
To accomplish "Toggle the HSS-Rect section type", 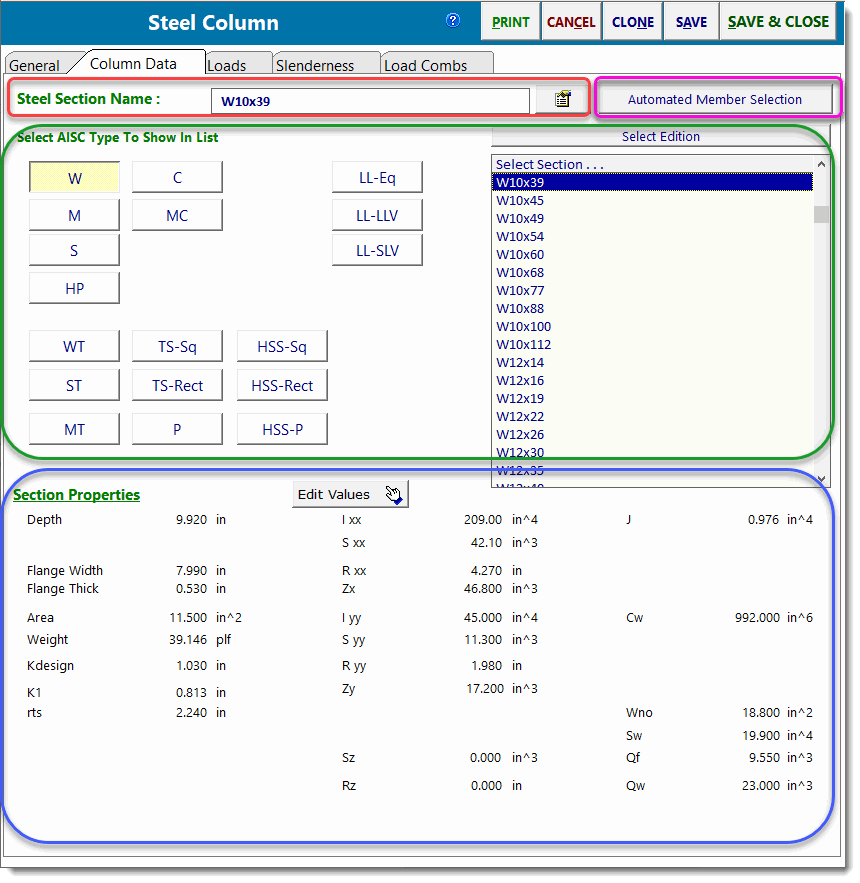I will (284, 386).
